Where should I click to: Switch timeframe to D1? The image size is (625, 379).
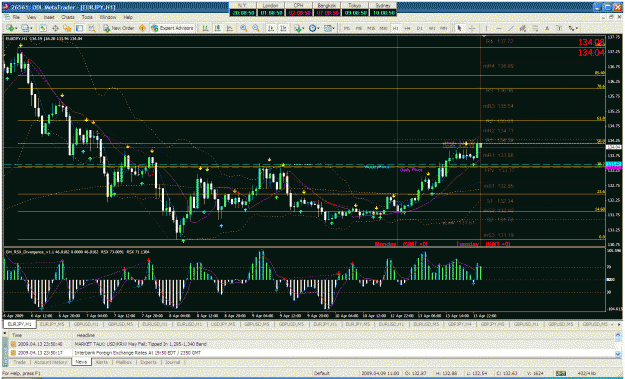coord(420,28)
